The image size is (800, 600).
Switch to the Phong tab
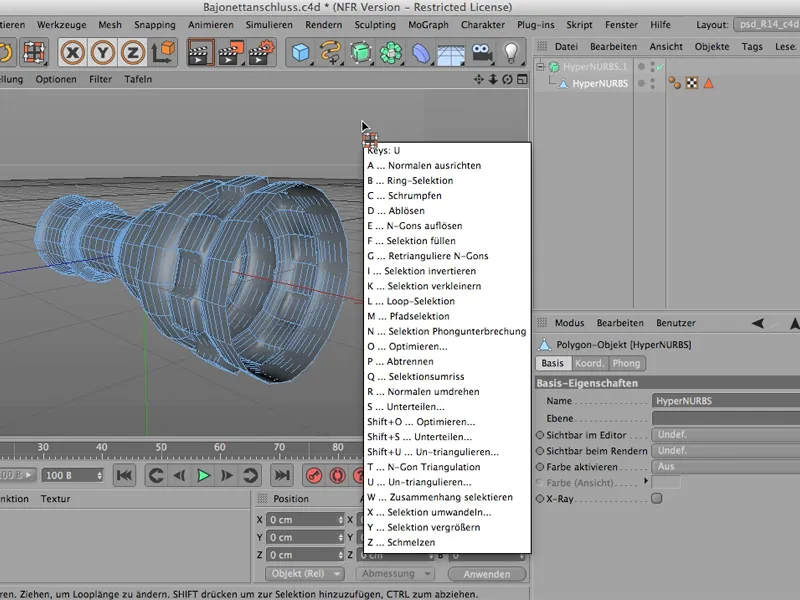(626, 363)
